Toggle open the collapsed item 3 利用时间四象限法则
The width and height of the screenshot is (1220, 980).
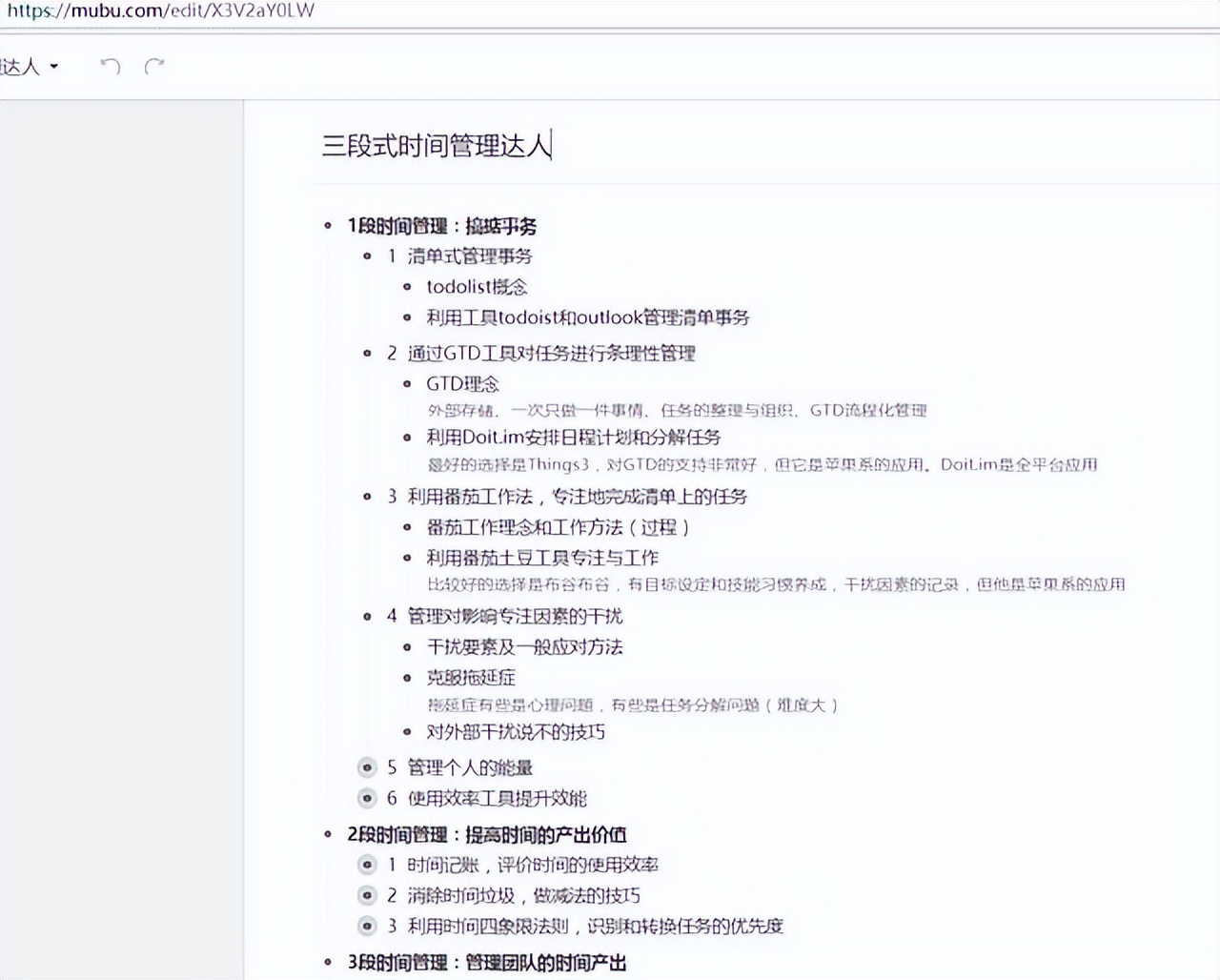click(367, 926)
